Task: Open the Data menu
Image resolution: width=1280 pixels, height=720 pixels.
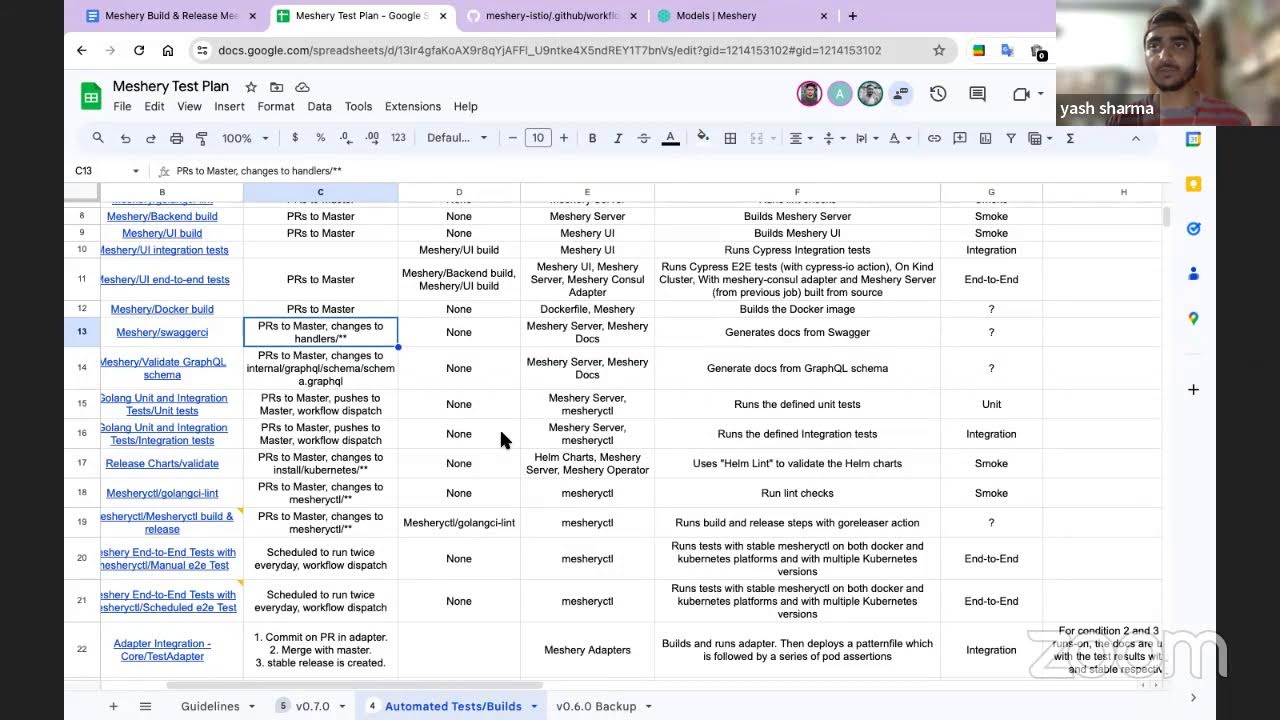Action: click(320, 106)
